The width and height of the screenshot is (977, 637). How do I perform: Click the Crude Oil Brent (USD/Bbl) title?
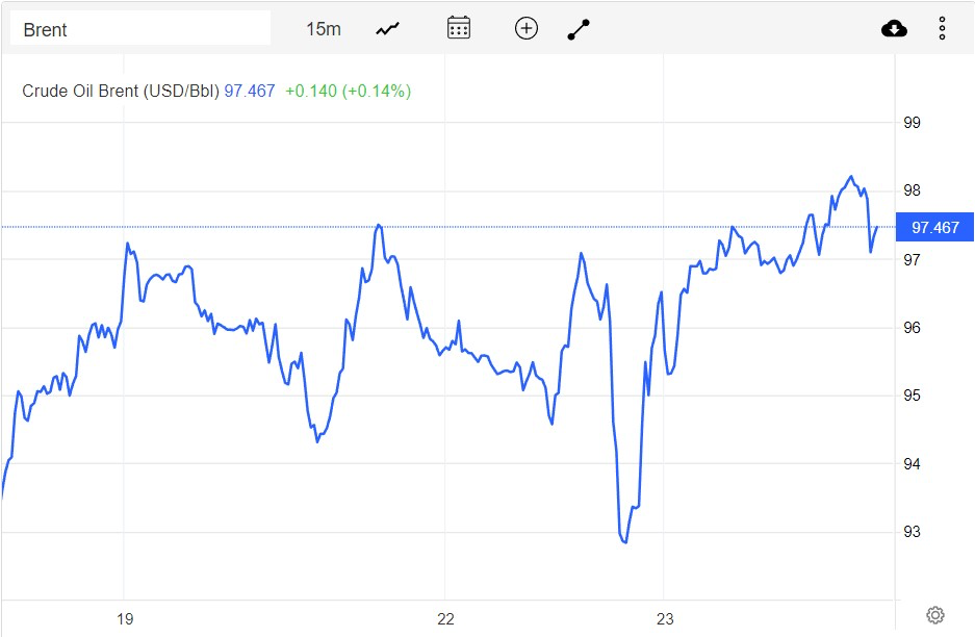pos(120,91)
